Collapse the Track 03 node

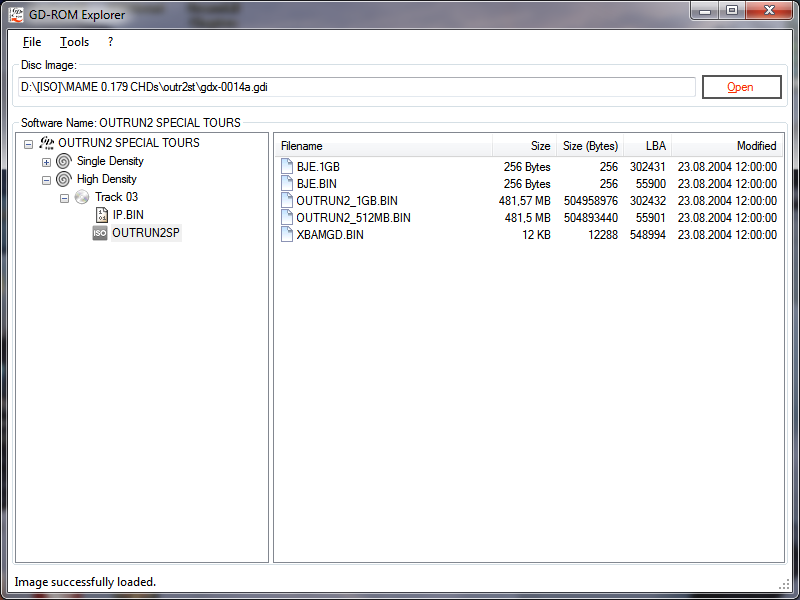point(64,198)
